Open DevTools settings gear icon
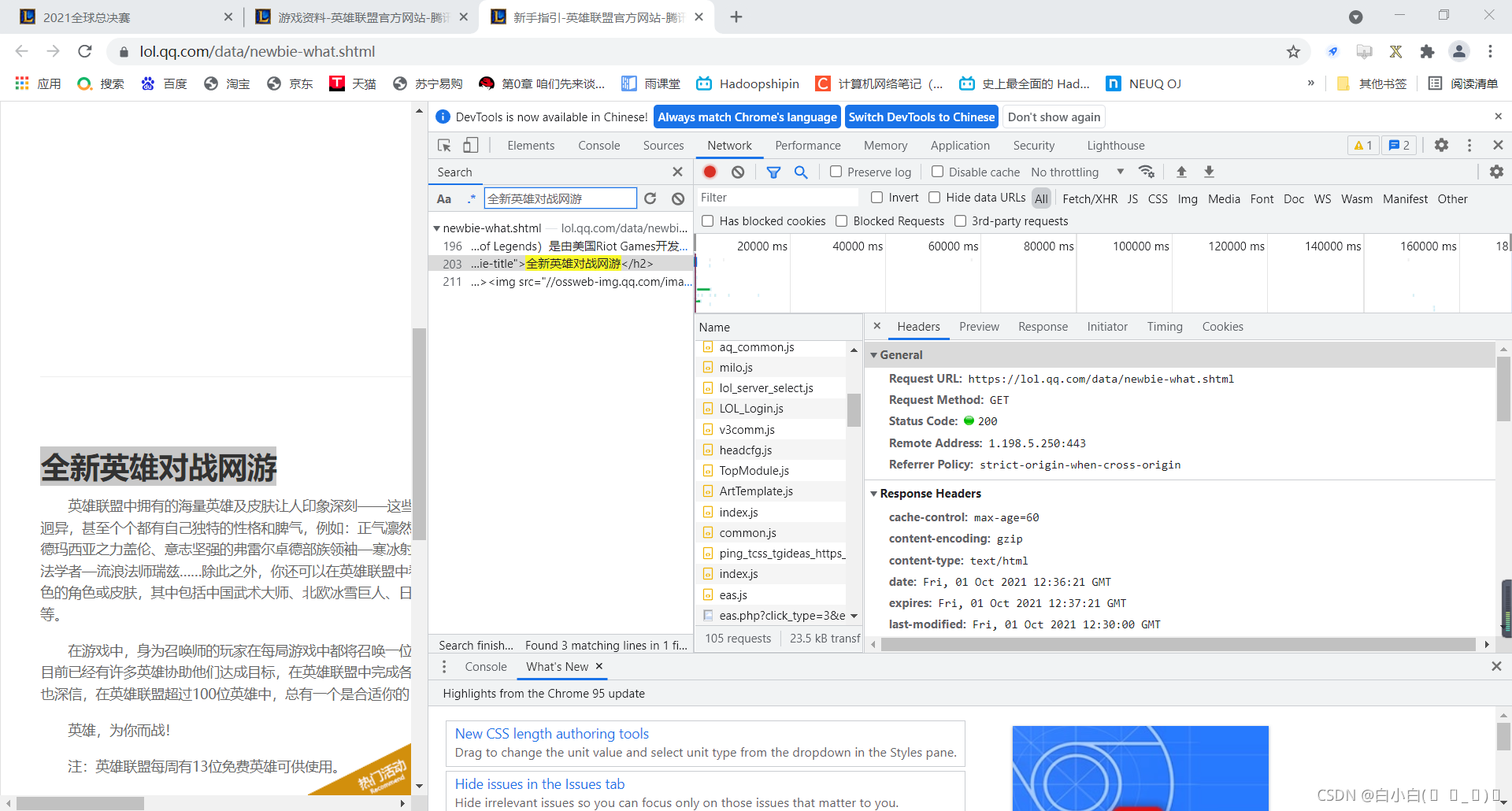The image size is (1512, 811). tap(1441, 145)
